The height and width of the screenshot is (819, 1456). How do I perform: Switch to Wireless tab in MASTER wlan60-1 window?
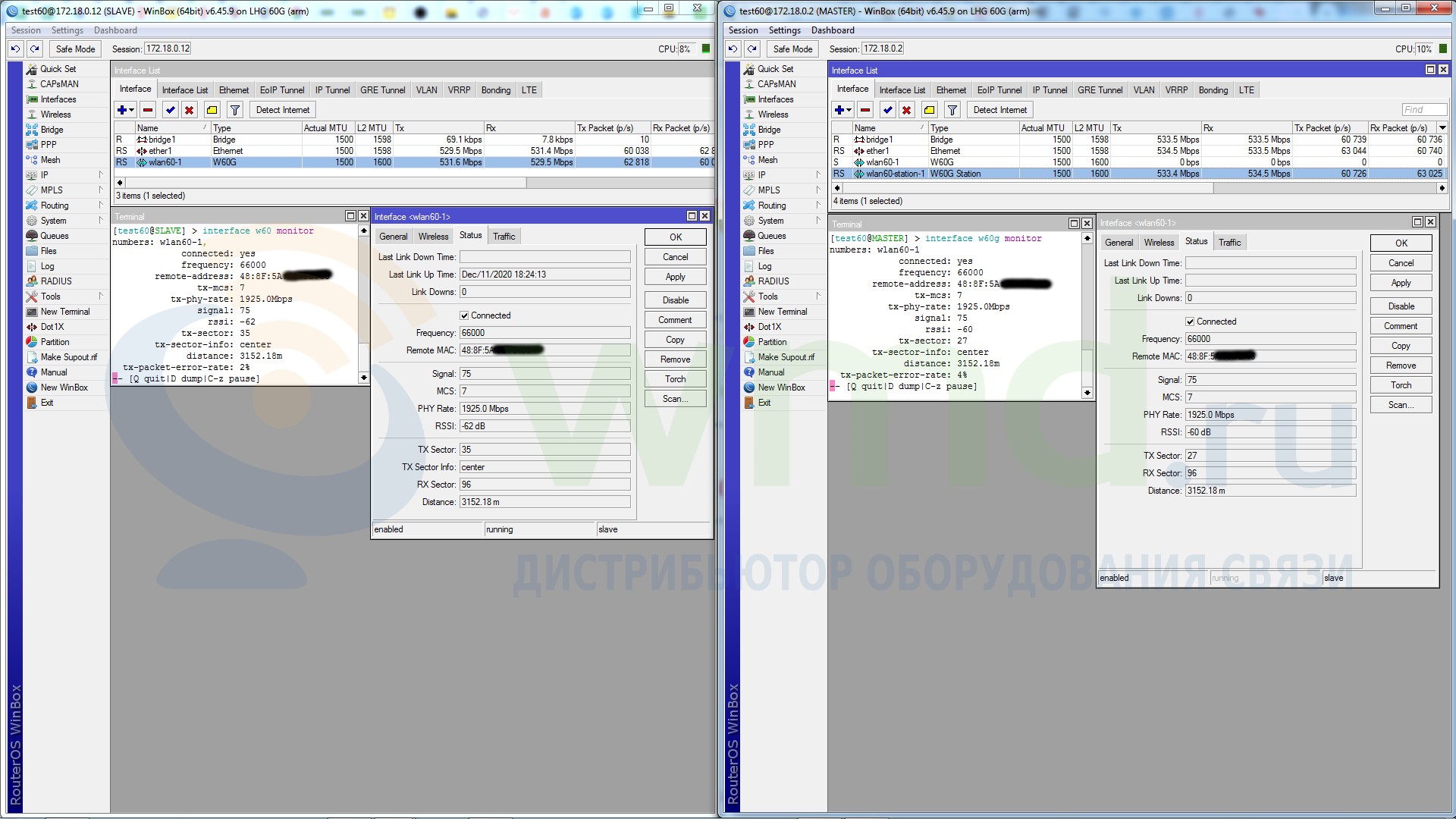(1159, 243)
